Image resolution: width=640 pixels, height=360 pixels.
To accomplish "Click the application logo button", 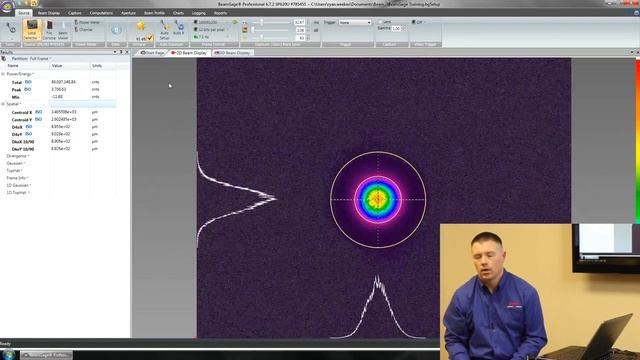I will click(7, 6).
